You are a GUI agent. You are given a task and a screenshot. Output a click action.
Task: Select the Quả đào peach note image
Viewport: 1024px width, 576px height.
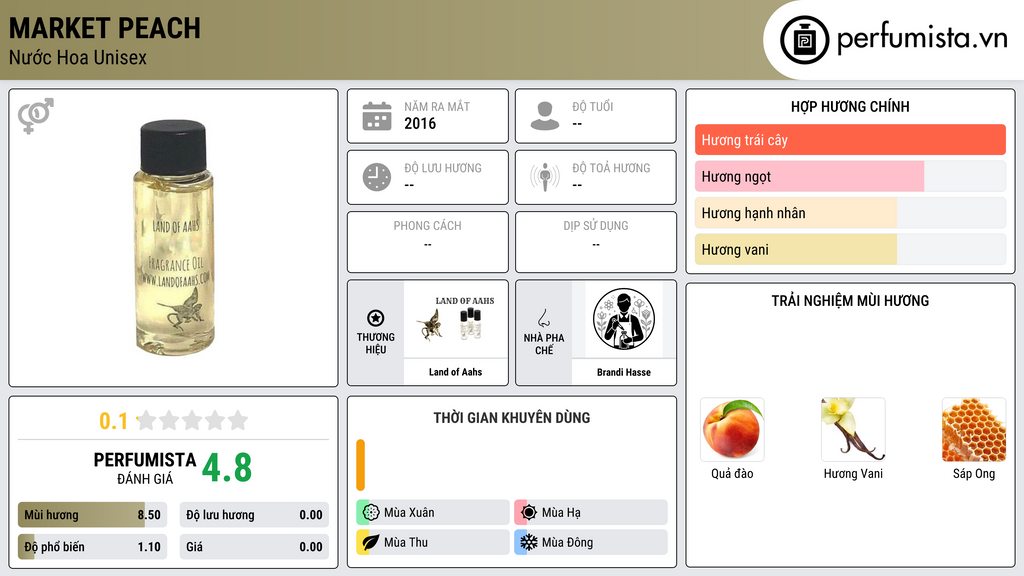coord(732,430)
